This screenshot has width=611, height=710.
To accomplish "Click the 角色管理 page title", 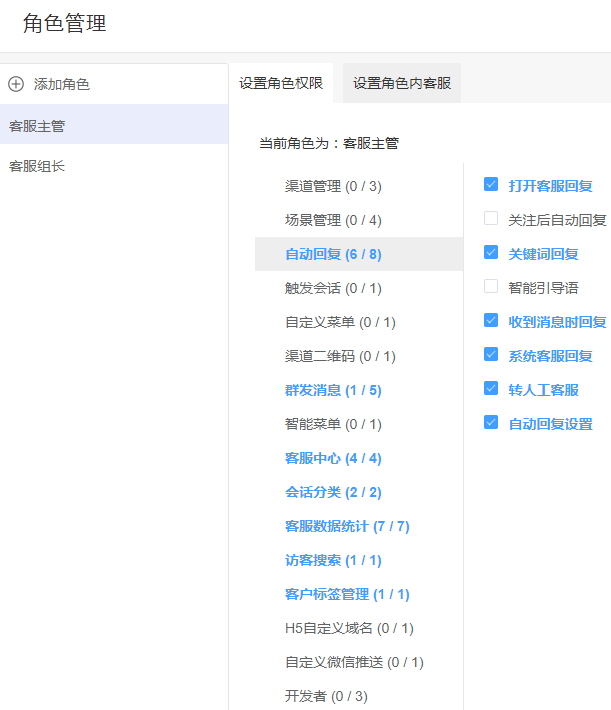I will pyautogui.click(x=65, y=23).
